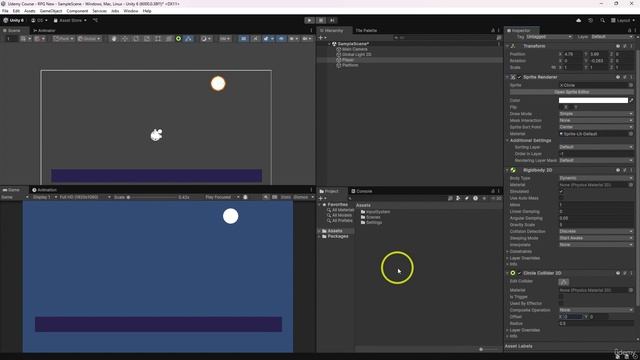Select the Scale tool in the Scene toolbar
Image resolution: width=640 pixels, height=360 pixels.
click(x=147, y=39)
